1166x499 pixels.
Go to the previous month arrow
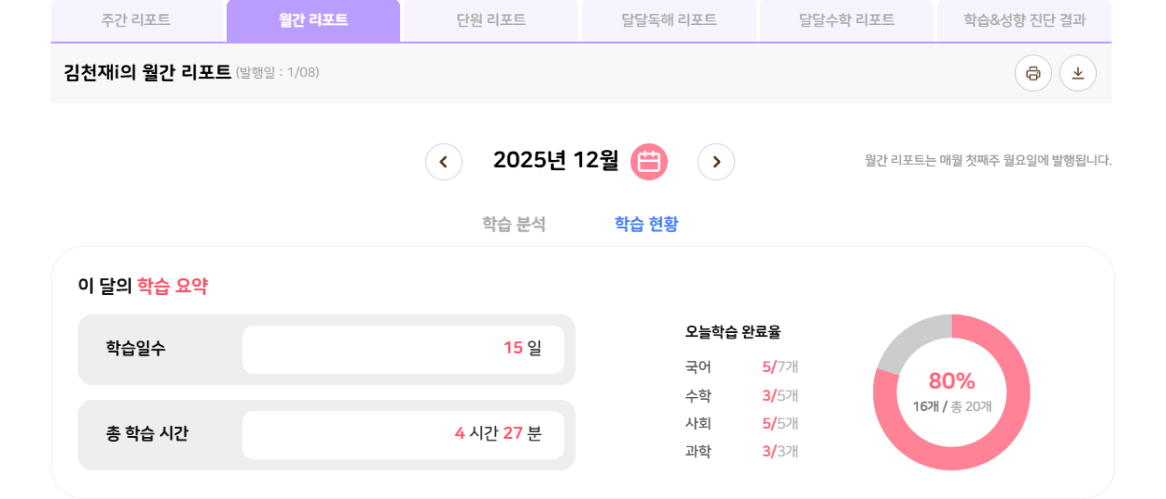[444, 161]
